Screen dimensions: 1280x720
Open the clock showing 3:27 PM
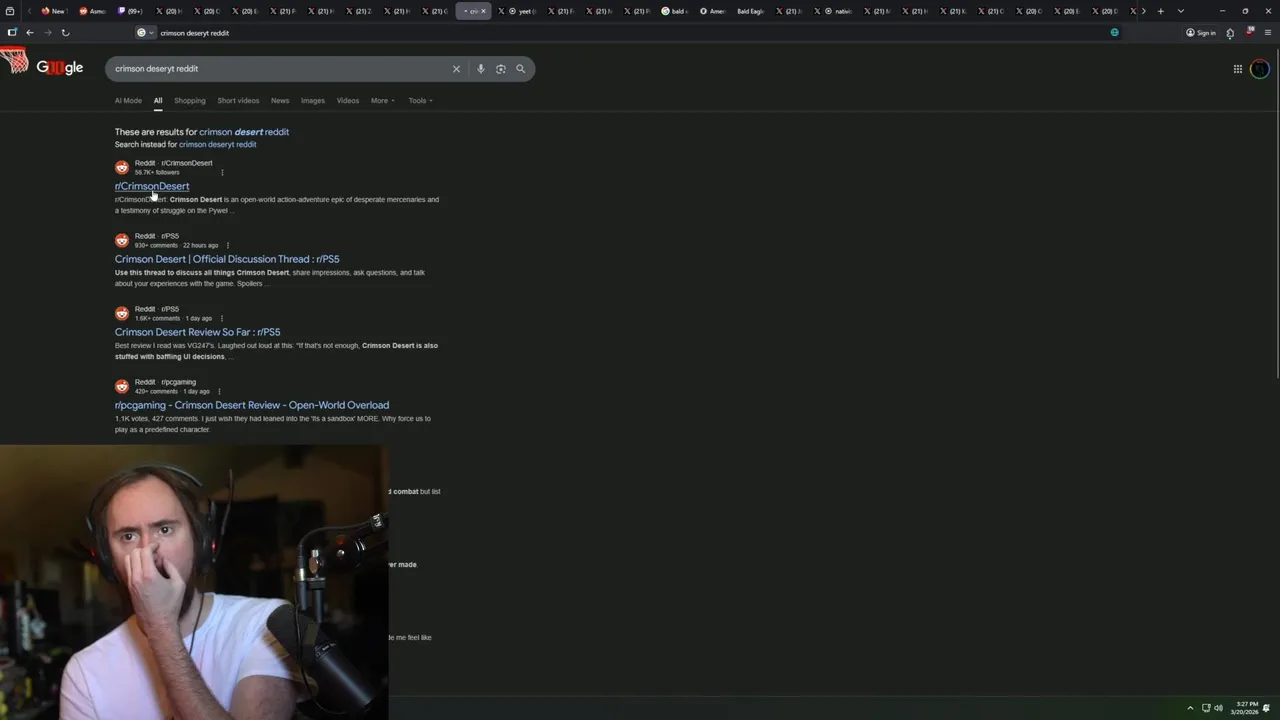point(1246,708)
